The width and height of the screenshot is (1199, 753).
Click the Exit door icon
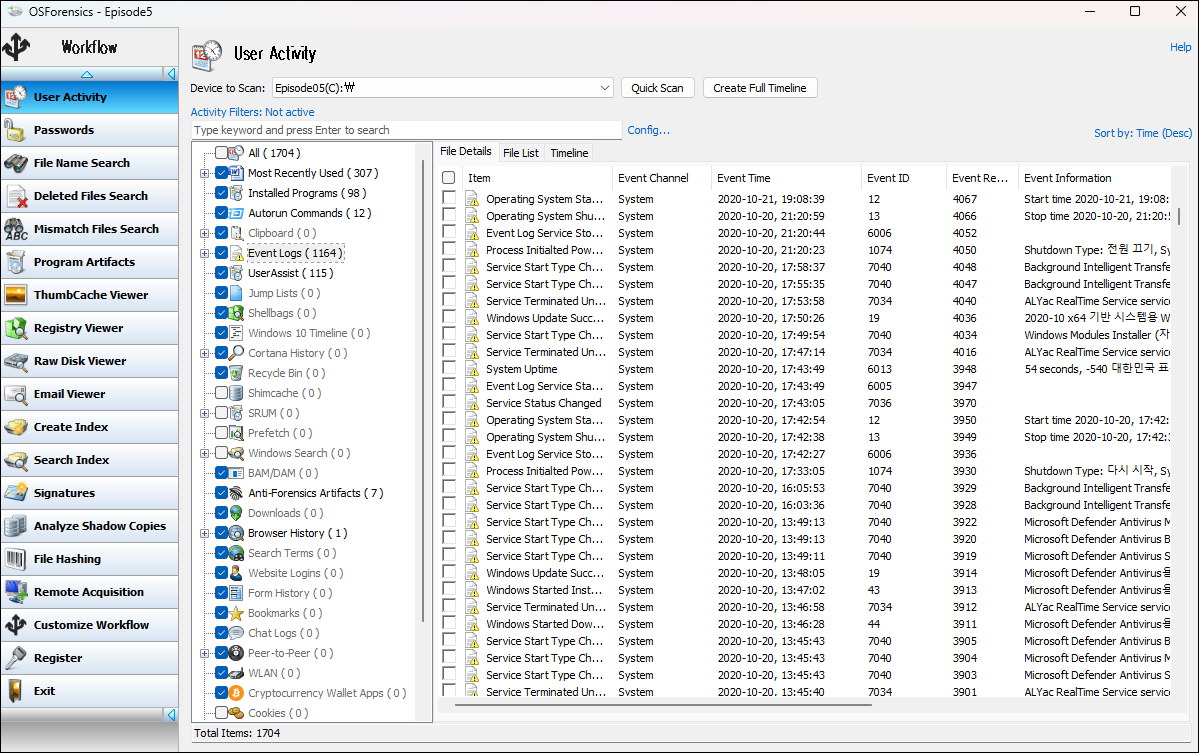(15, 690)
